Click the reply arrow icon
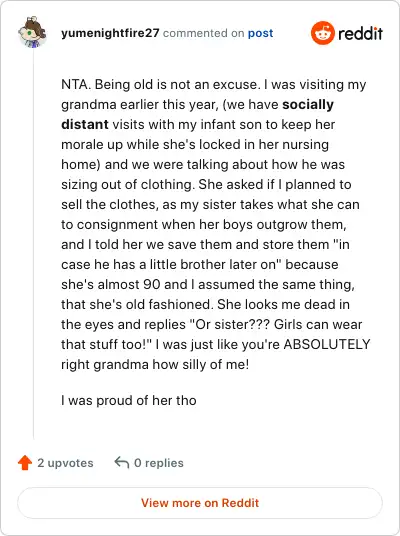Image resolution: width=400 pixels, height=536 pixels. 121,462
